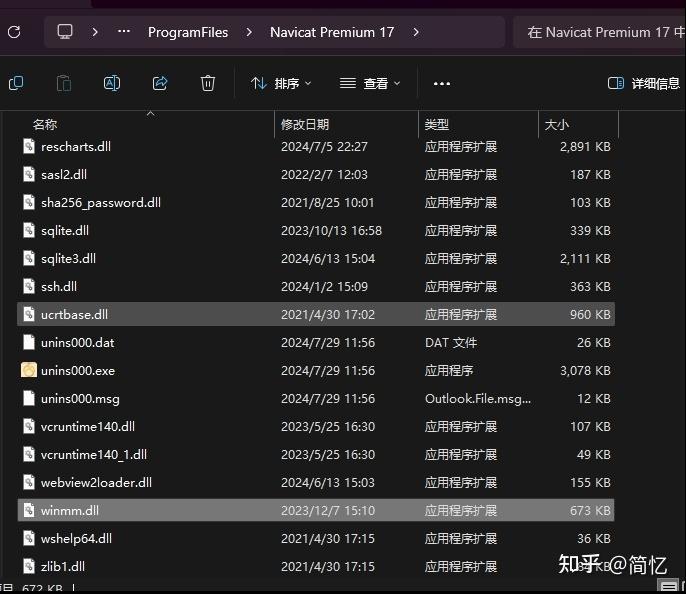Click the file icon of webview2loader.dll
Screen dimensions: 686x594
click(29, 482)
